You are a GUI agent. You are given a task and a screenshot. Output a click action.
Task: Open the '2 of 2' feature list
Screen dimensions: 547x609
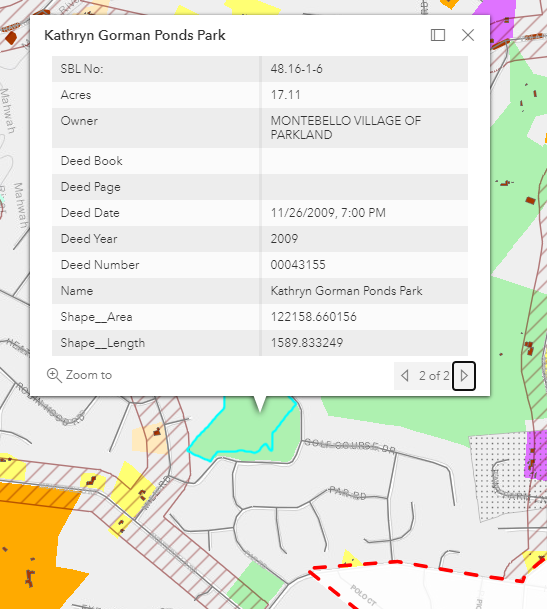(x=434, y=376)
